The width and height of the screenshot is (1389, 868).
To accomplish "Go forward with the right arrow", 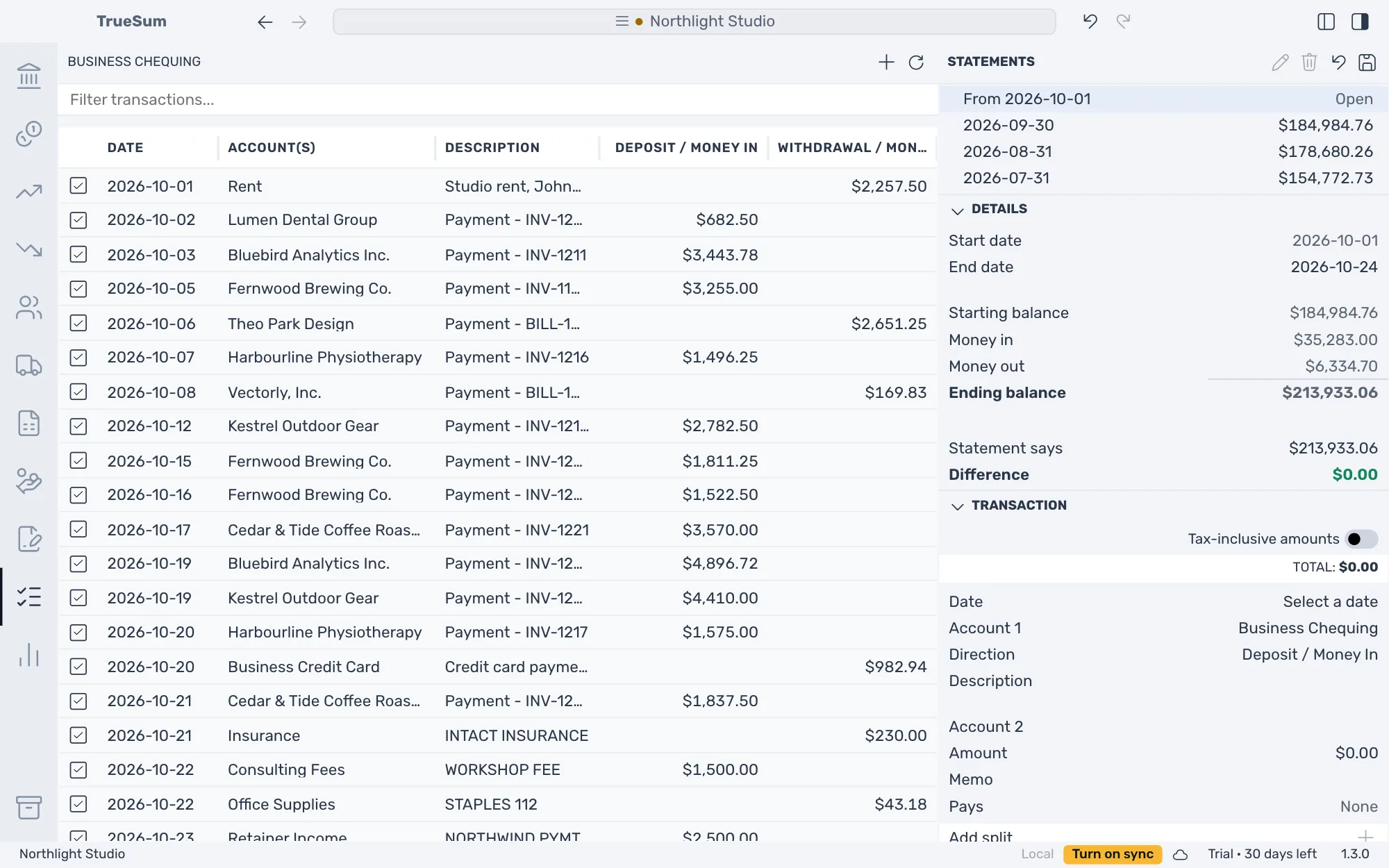I will pyautogui.click(x=299, y=22).
